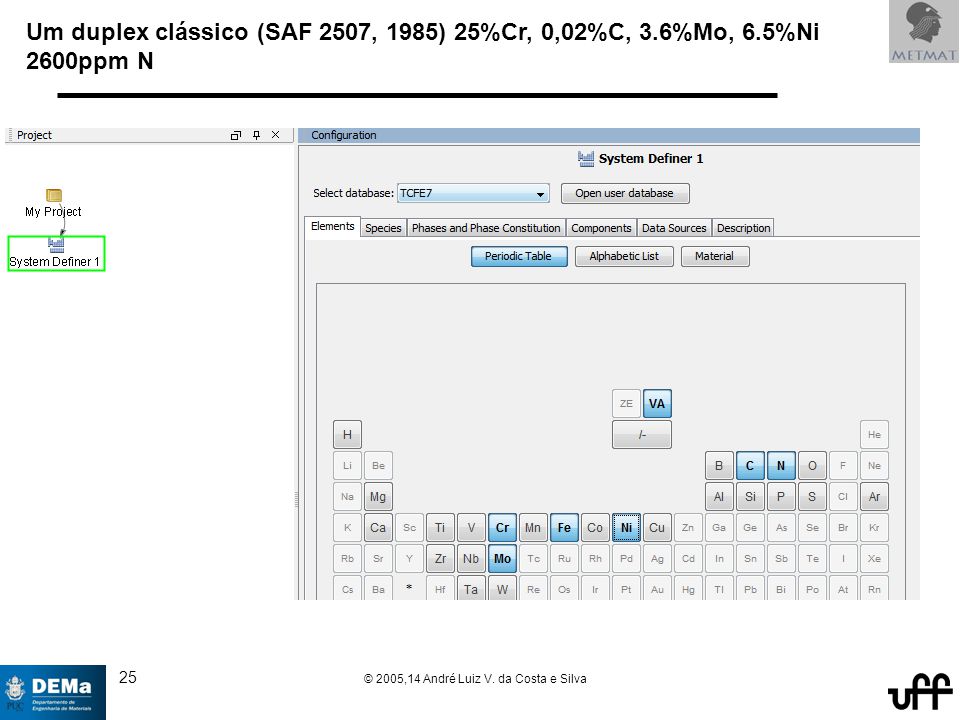Click the Configuration panel title bar
Screen dimensions: 960x720
(609, 135)
